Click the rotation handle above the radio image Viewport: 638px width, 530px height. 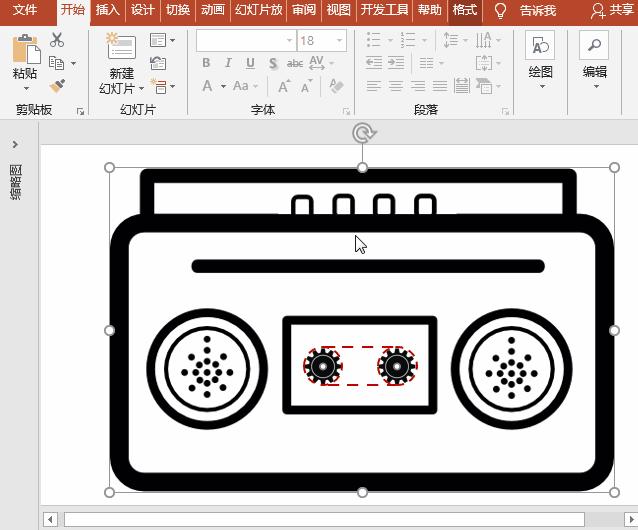point(363,133)
